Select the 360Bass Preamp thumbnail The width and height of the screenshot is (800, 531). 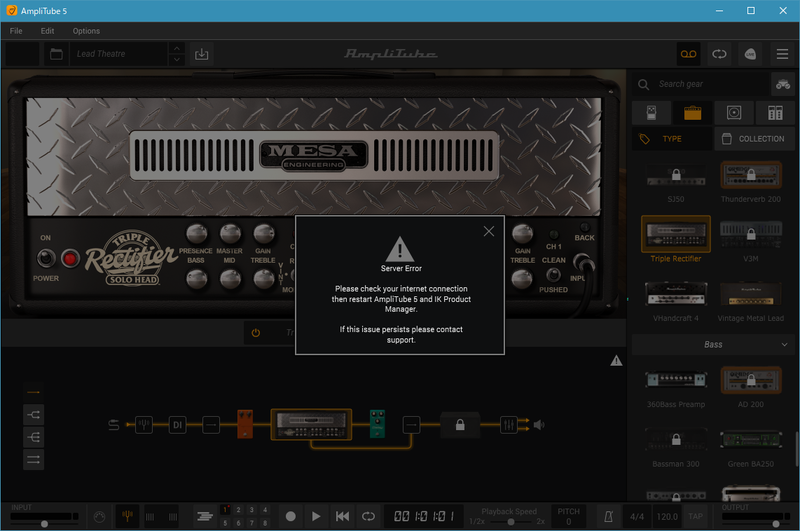676,380
